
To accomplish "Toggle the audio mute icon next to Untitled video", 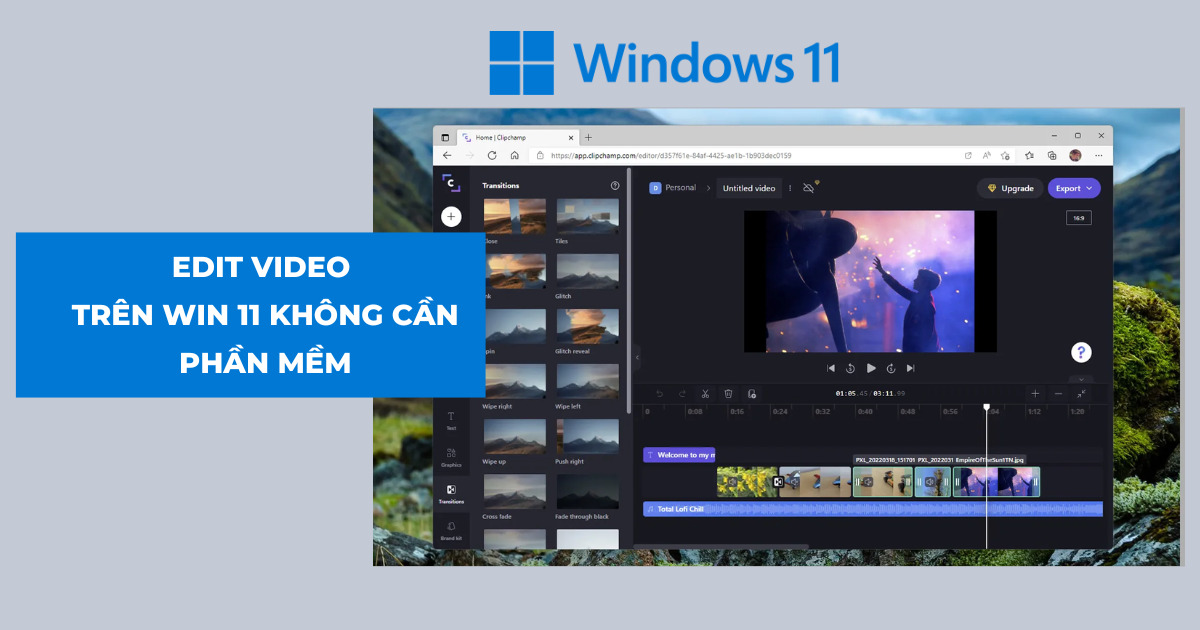I will click(x=809, y=187).
